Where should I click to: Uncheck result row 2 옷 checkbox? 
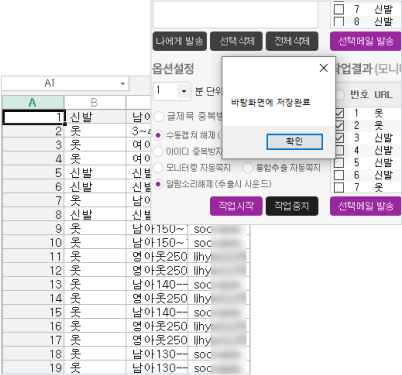click(339, 125)
